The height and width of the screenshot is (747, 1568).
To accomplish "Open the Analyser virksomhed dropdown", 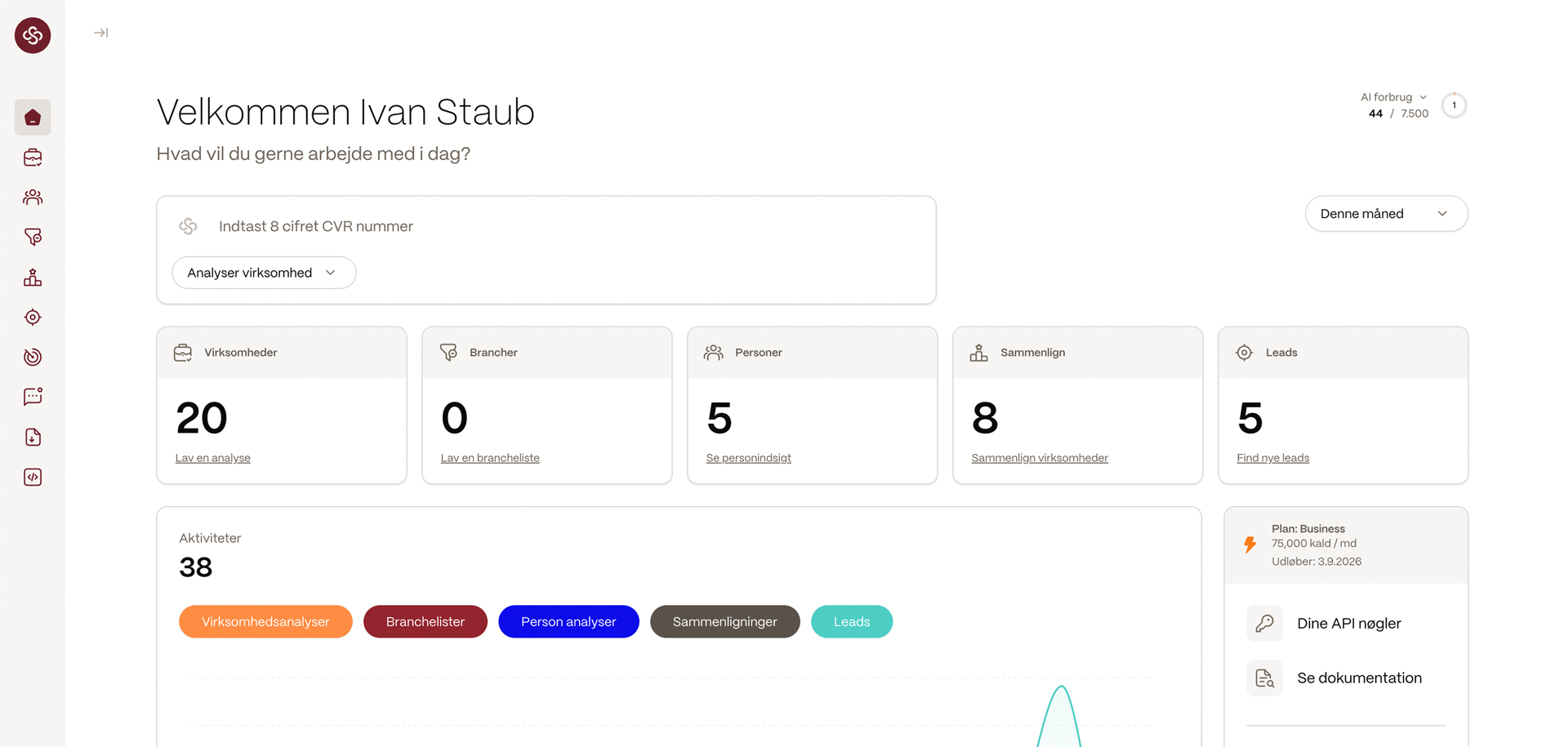I will pyautogui.click(x=263, y=273).
